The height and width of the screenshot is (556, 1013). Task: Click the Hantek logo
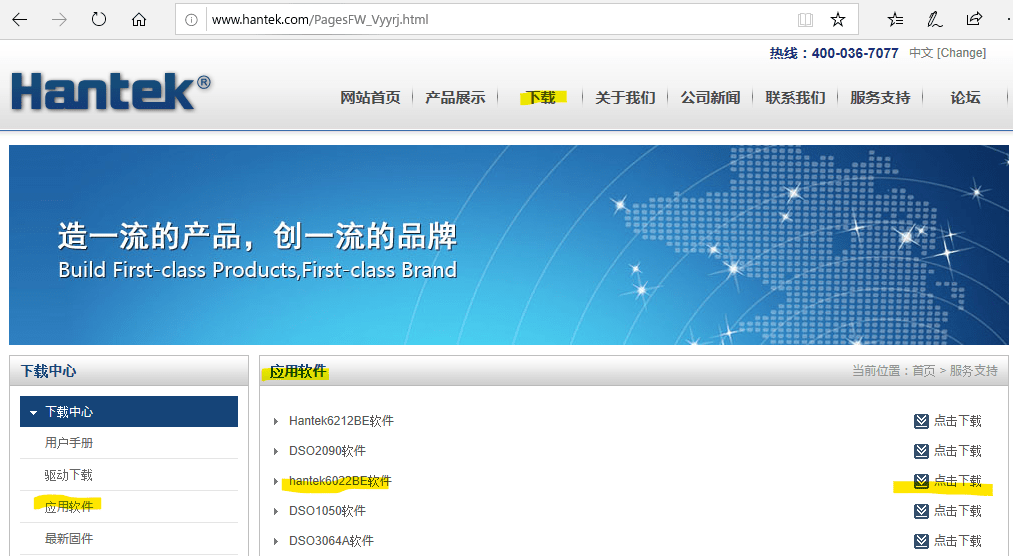[x=111, y=90]
